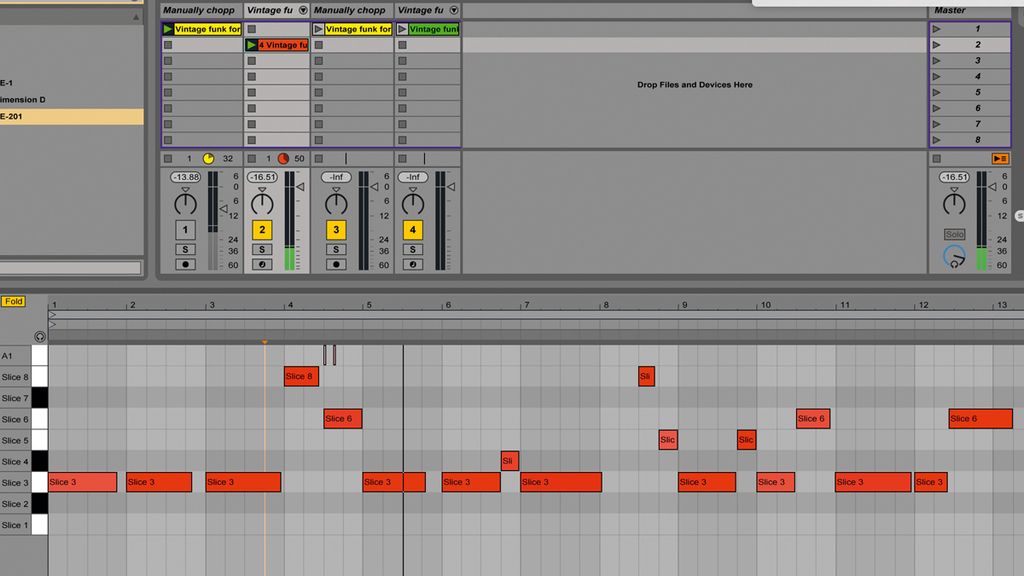Select the Slice 8 MIDI note

(300, 376)
